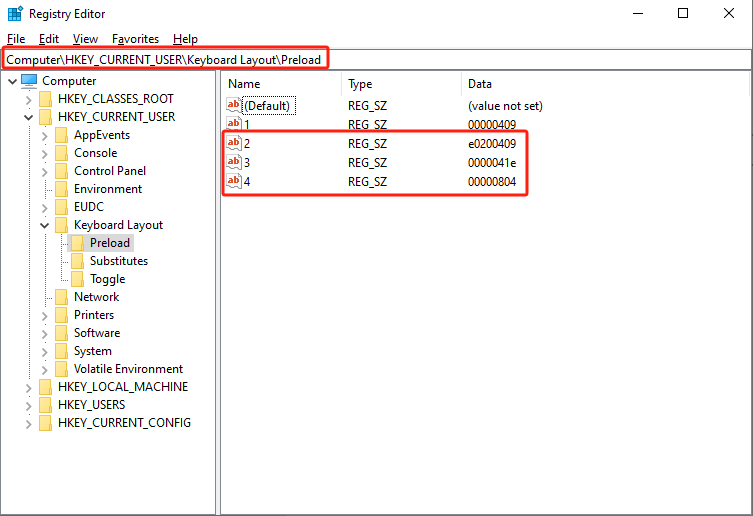Select value 3 with data 0000041e

(x=247, y=162)
